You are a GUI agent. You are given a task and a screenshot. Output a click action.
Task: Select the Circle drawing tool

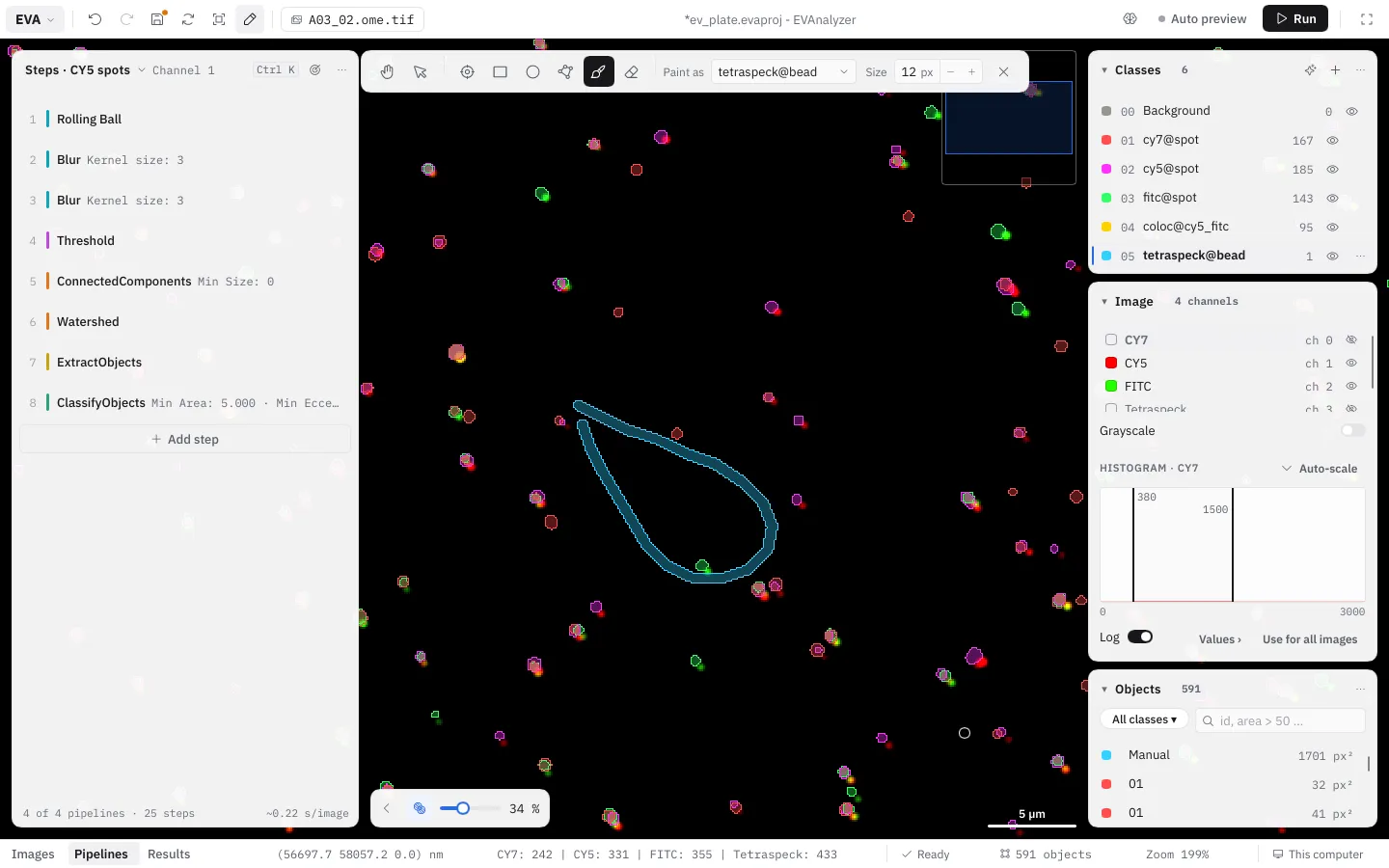532,72
